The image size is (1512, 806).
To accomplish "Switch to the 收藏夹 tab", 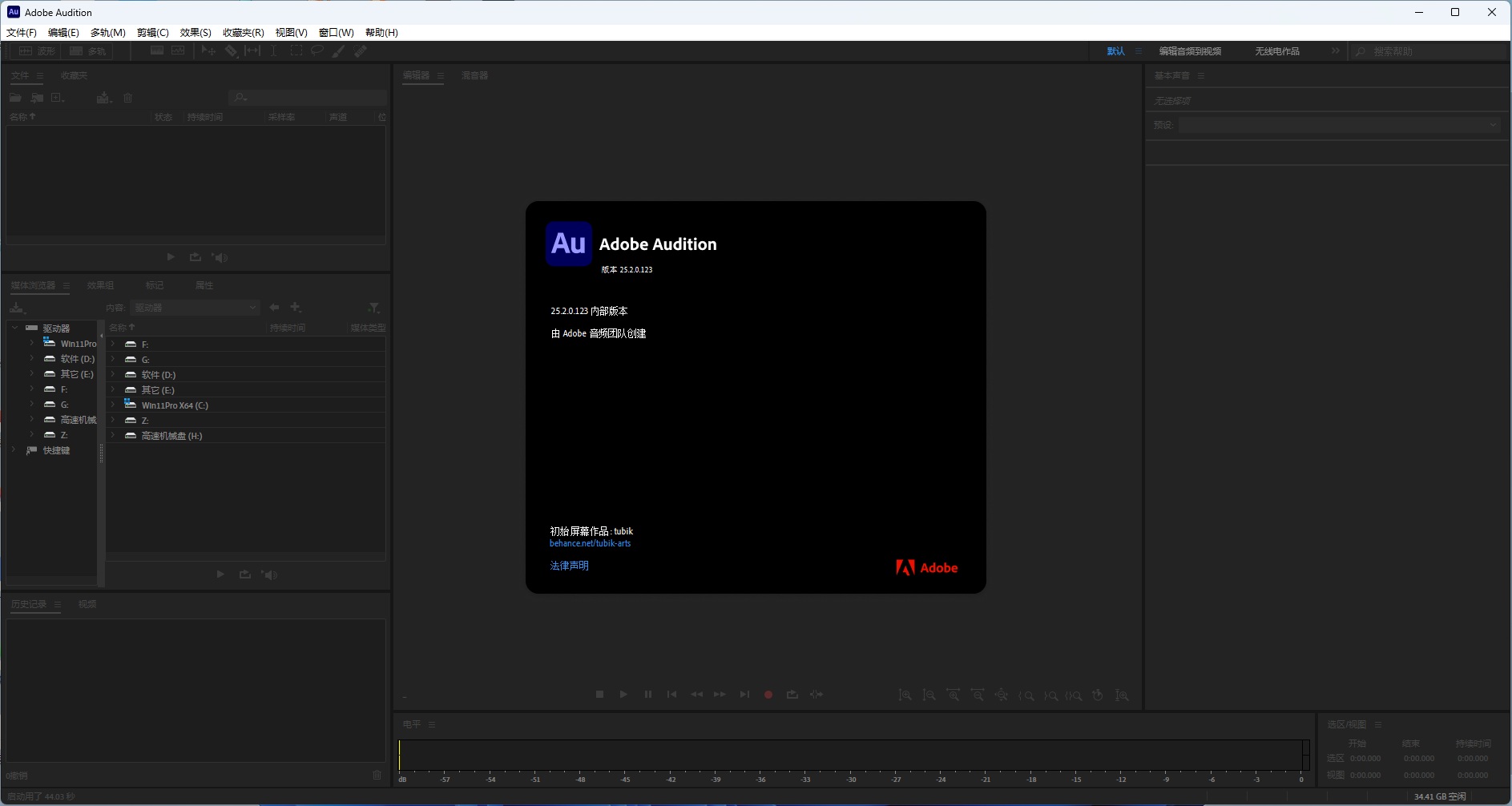I will pyautogui.click(x=74, y=75).
